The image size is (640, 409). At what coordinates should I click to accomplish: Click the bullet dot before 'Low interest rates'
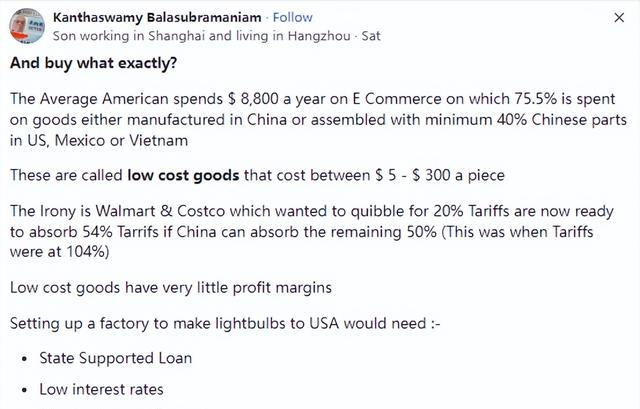pos(22,390)
